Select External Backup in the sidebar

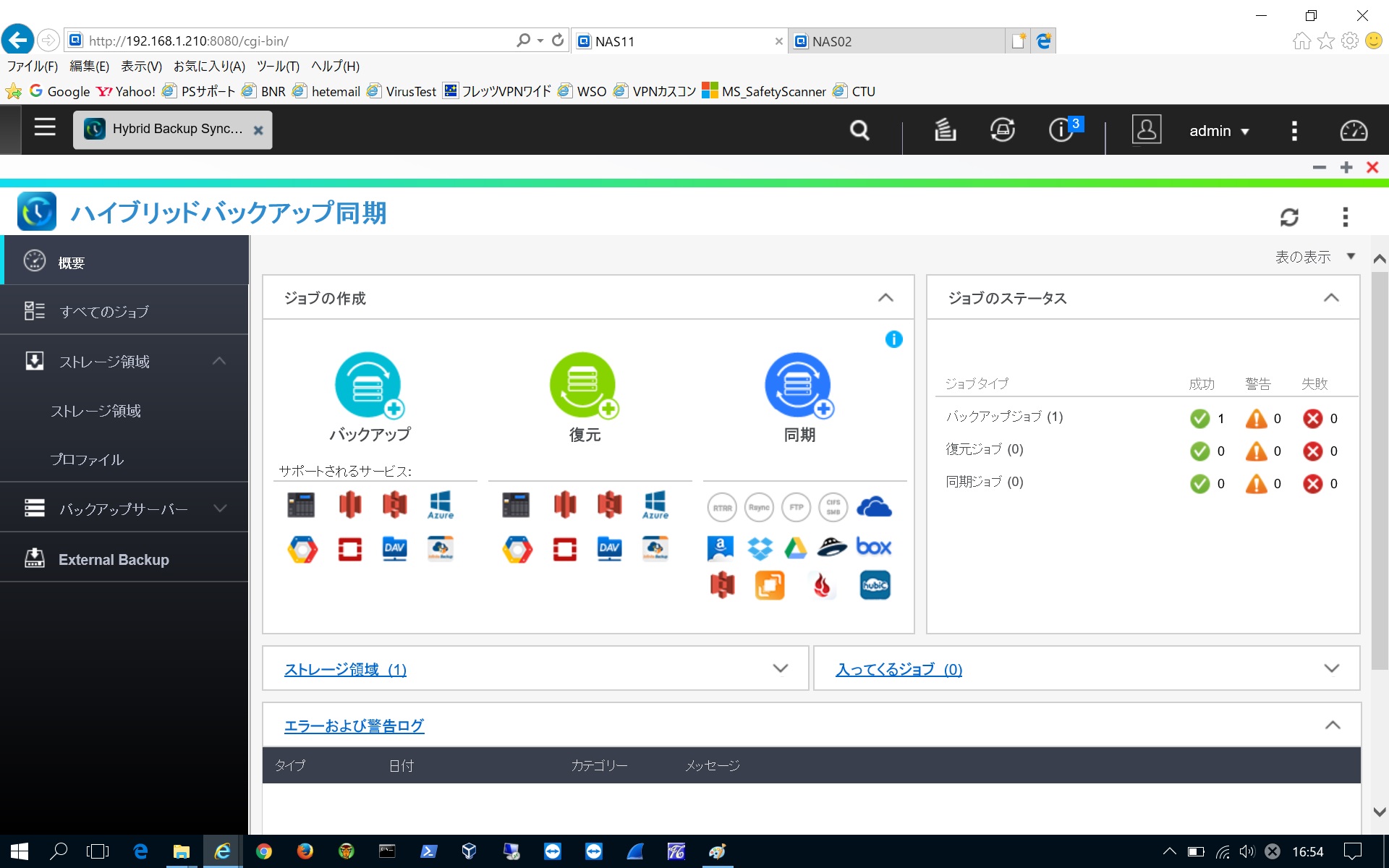click(x=113, y=559)
